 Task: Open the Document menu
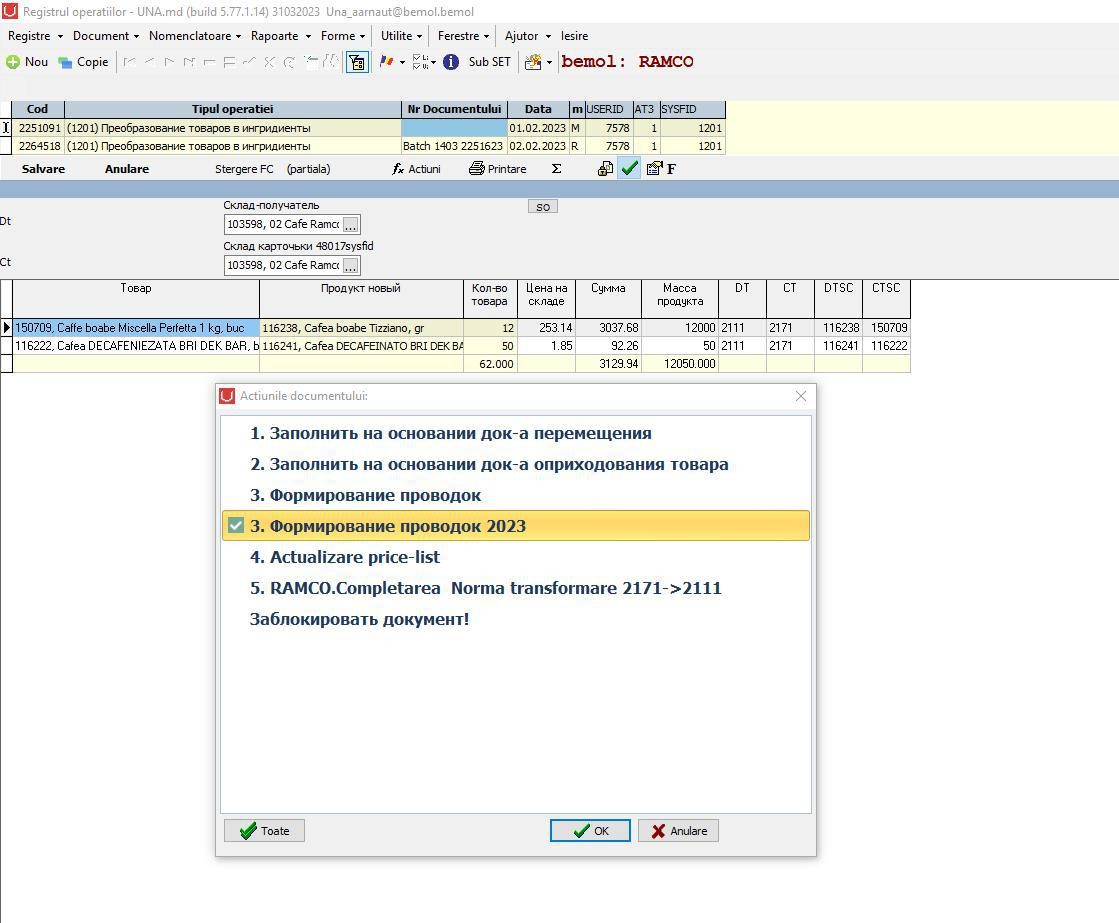(x=106, y=36)
